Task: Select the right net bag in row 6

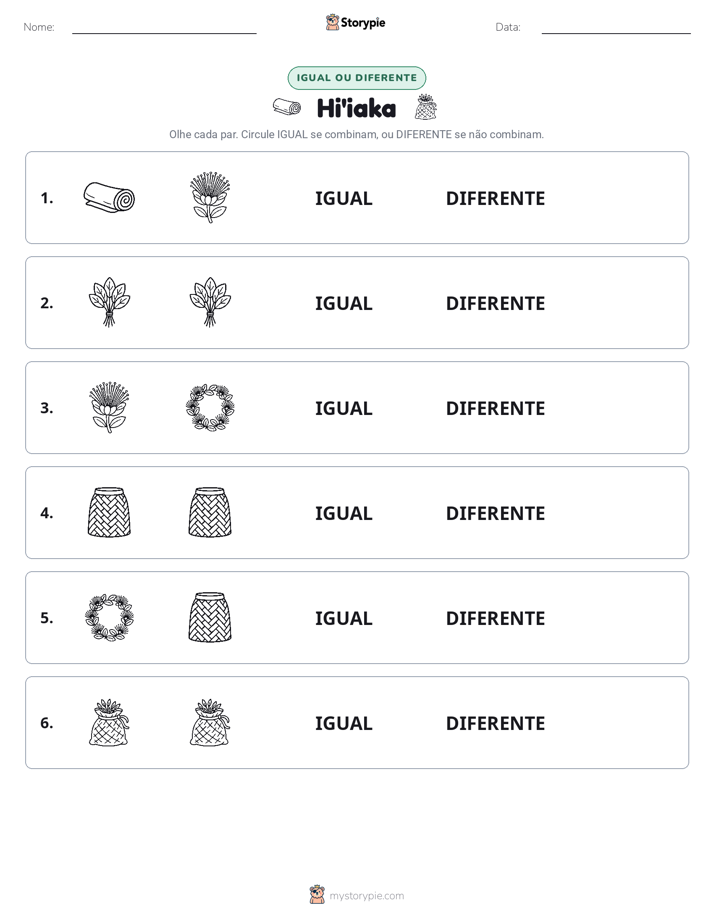Action: (210, 722)
